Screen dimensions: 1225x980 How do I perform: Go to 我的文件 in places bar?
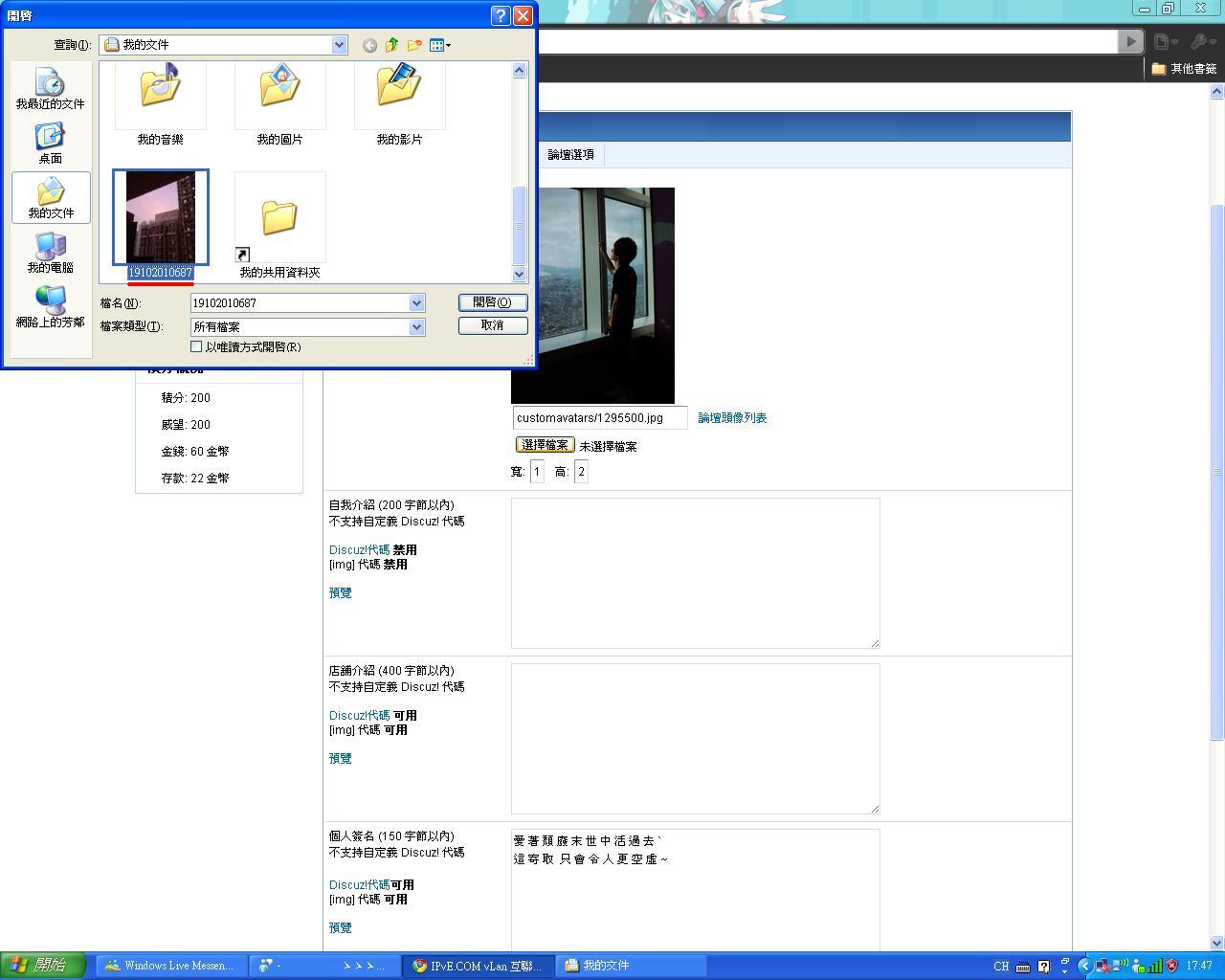51,198
